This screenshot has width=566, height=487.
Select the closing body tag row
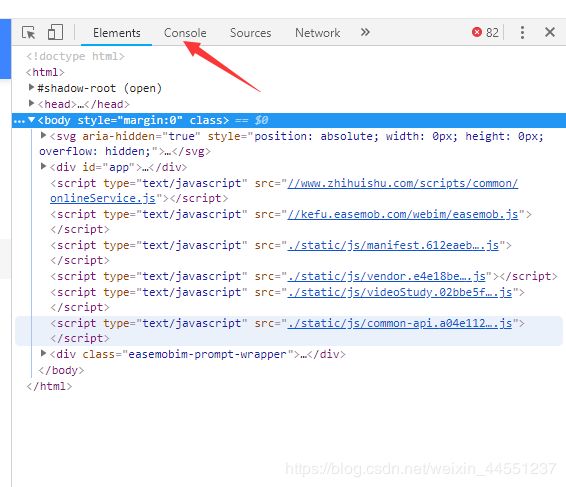click(x=61, y=370)
